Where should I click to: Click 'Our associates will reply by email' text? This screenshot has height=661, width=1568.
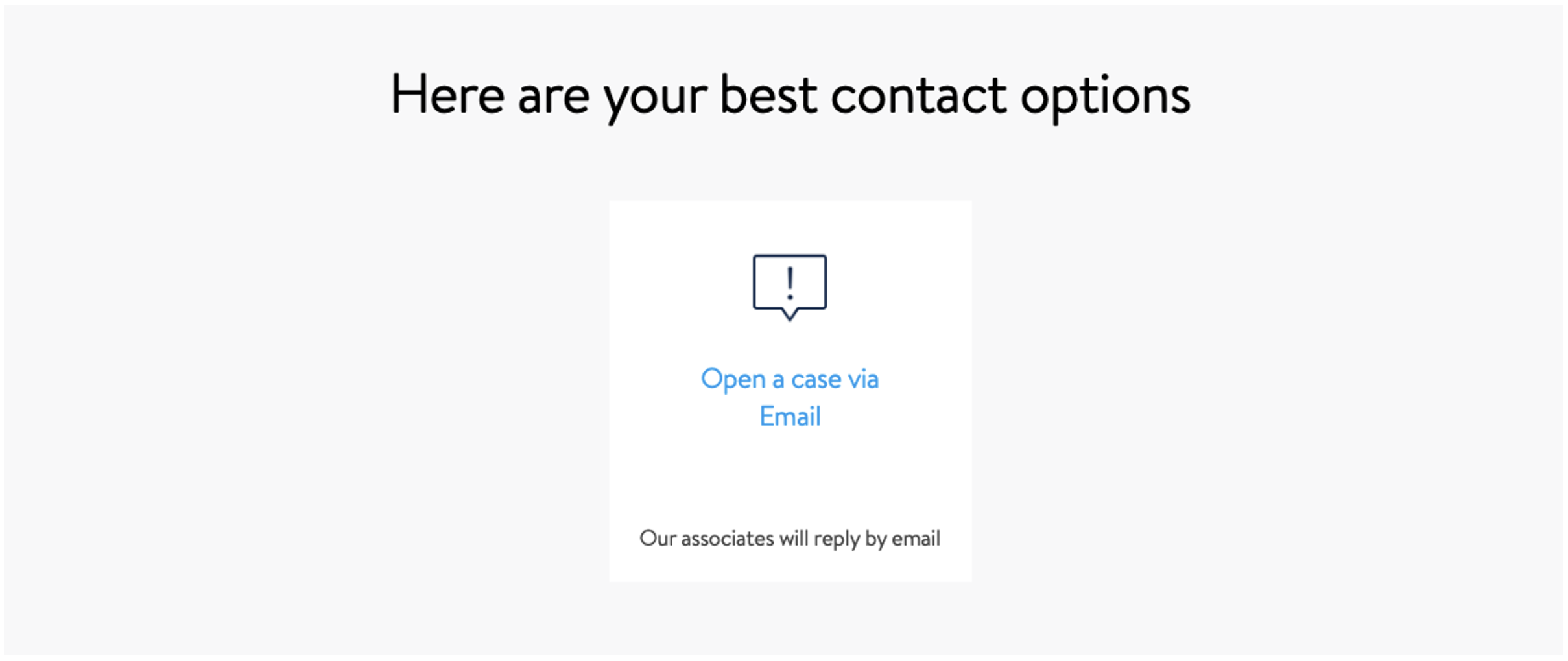[790, 539]
